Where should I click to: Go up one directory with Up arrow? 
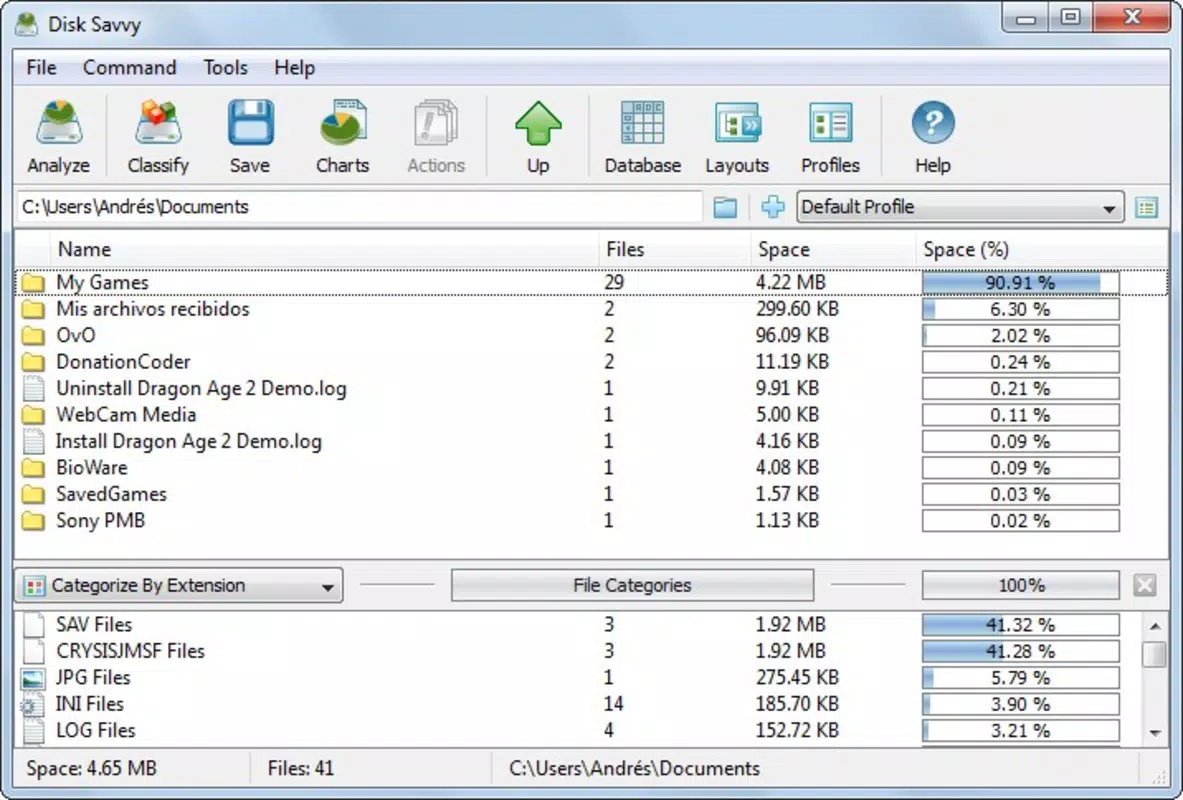pos(538,124)
